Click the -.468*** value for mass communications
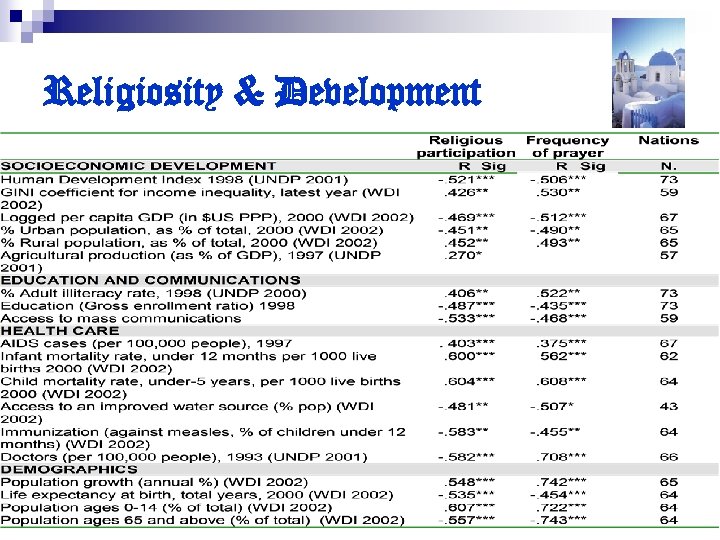Screen dimensions: 720x540 tap(558, 319)
